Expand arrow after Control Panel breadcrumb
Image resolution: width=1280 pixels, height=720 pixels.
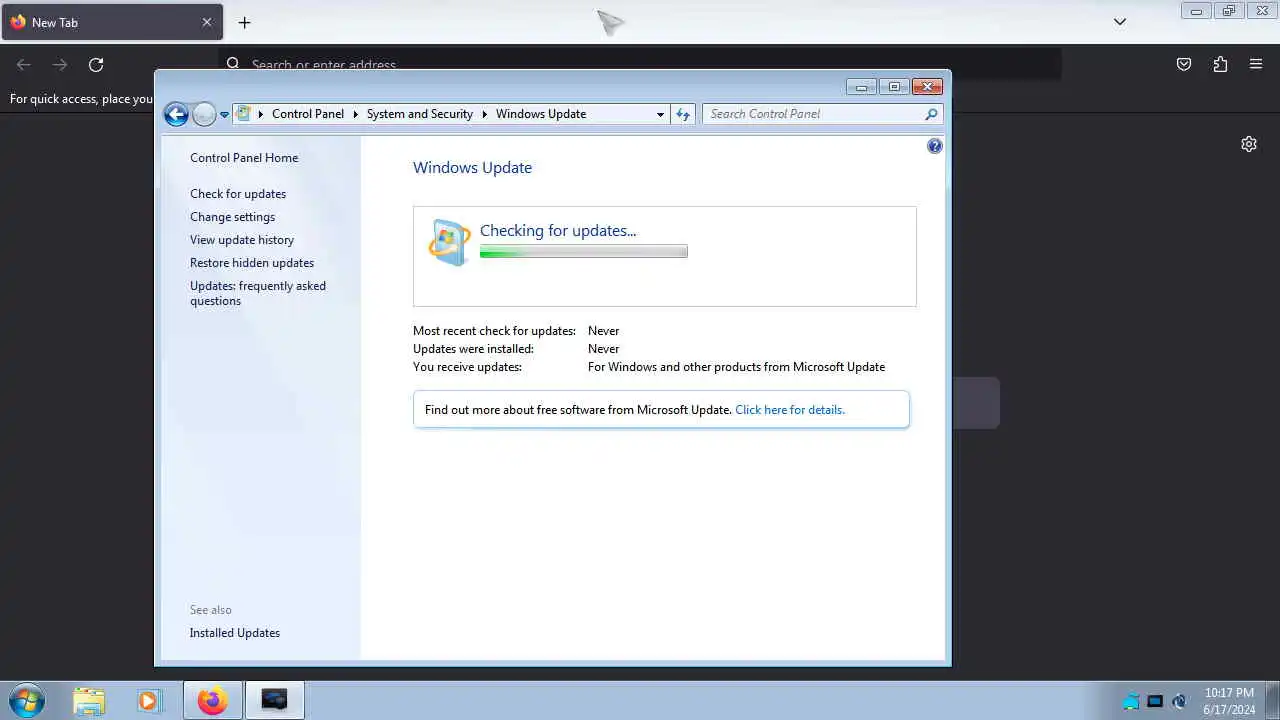355,114
